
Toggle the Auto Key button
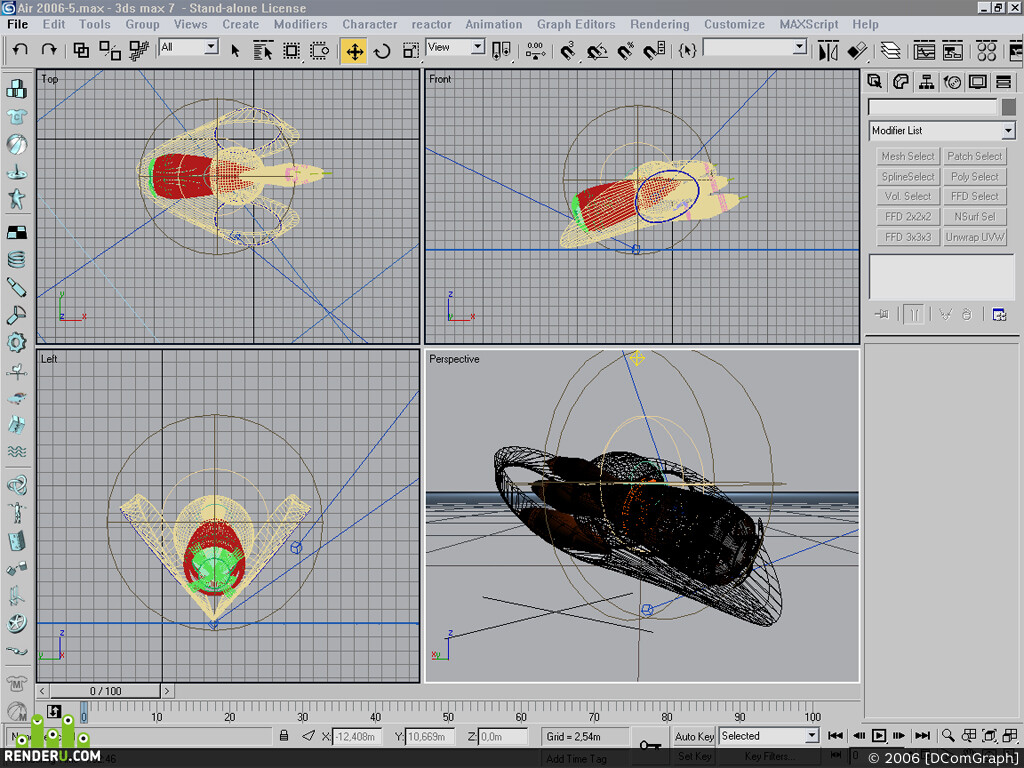(x=694, y=737)
